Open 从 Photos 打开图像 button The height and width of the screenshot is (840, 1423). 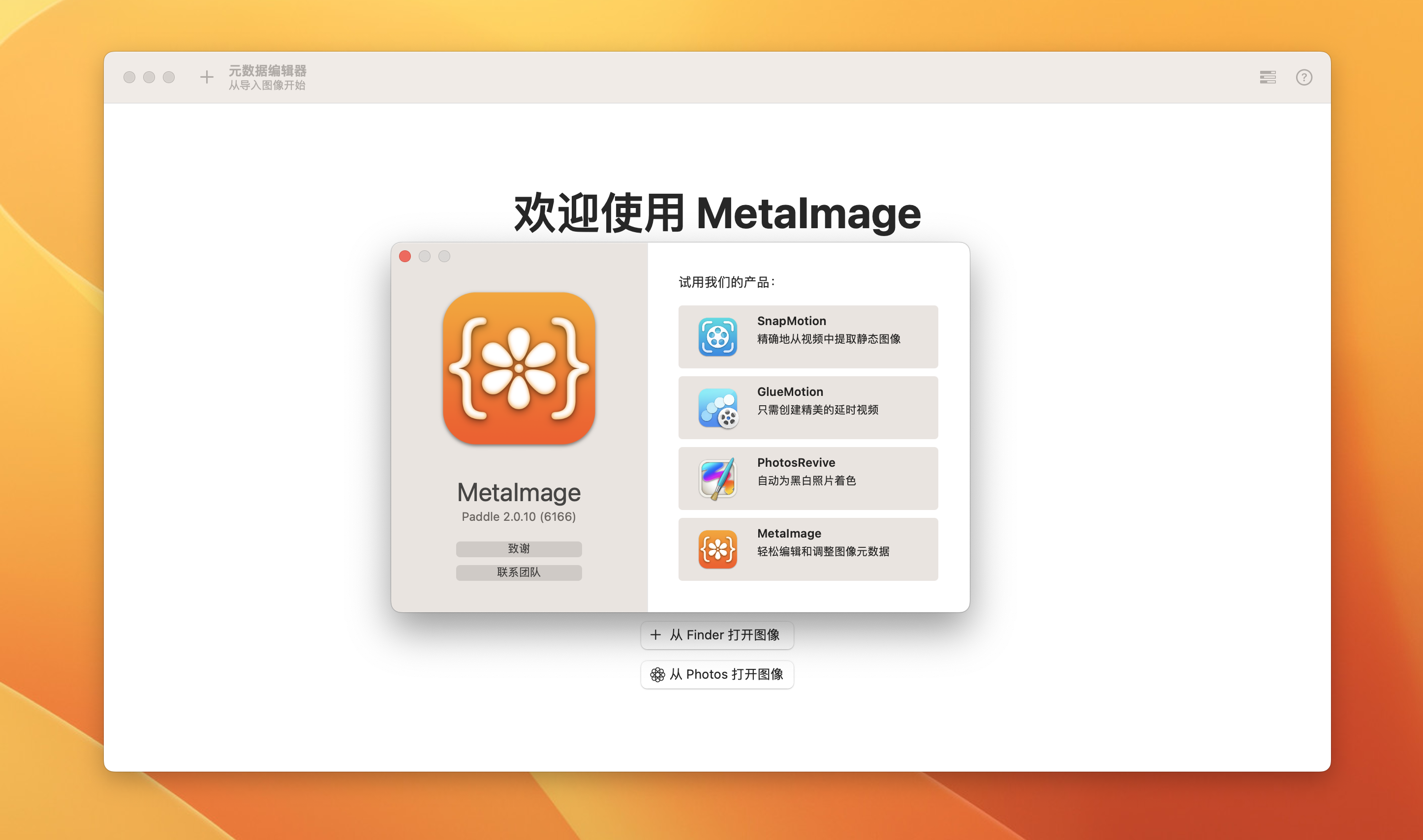click(x=717, y=675)
